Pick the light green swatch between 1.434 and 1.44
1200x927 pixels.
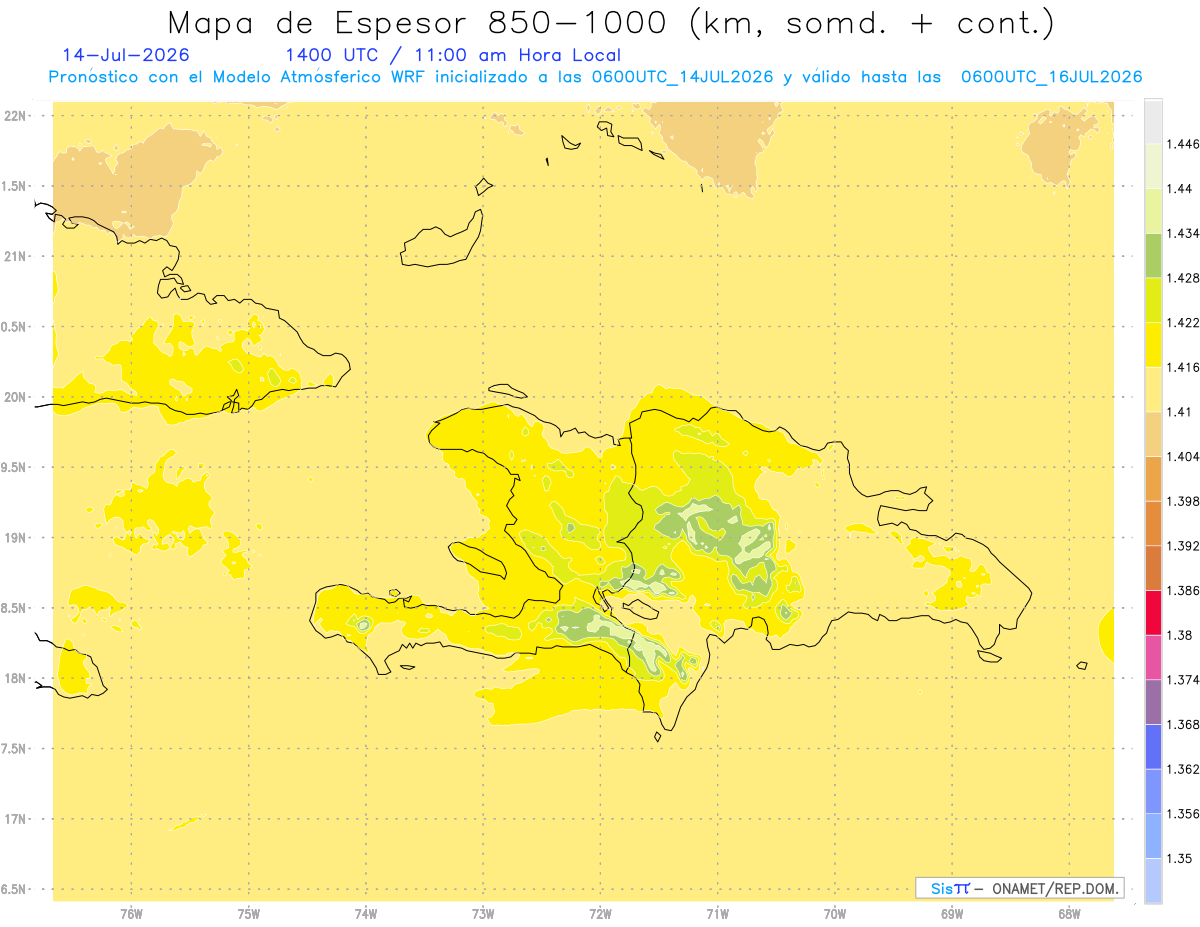pyautogui.click(x=1153, y=211)
